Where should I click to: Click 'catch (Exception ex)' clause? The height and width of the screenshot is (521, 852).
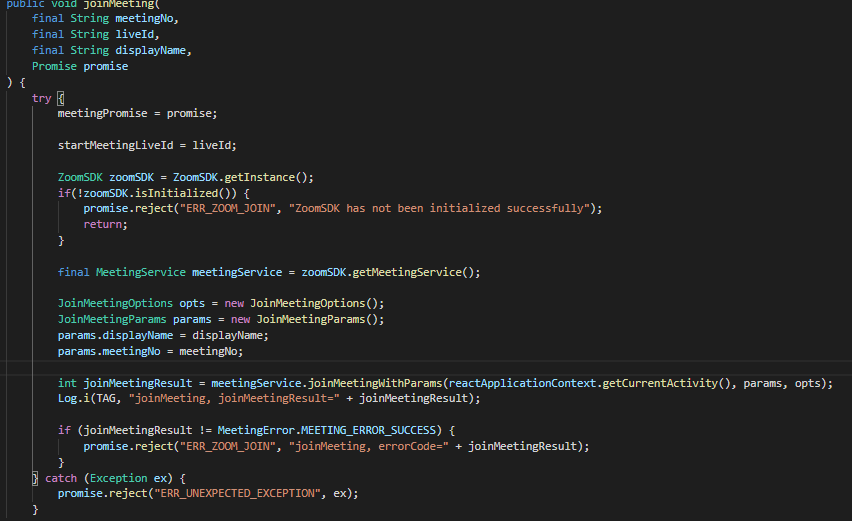click(109, 479)
